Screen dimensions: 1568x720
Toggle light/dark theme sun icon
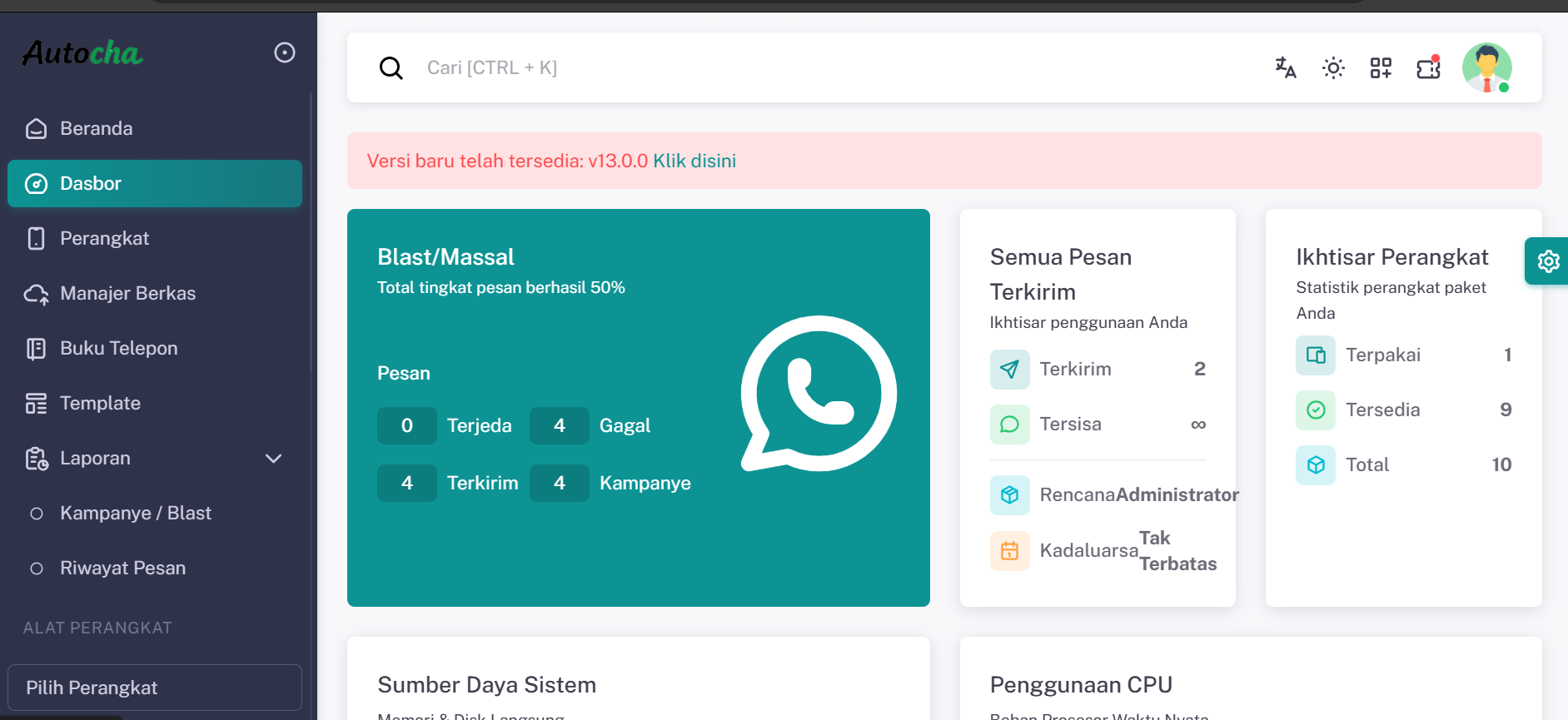pos(1333,67)
